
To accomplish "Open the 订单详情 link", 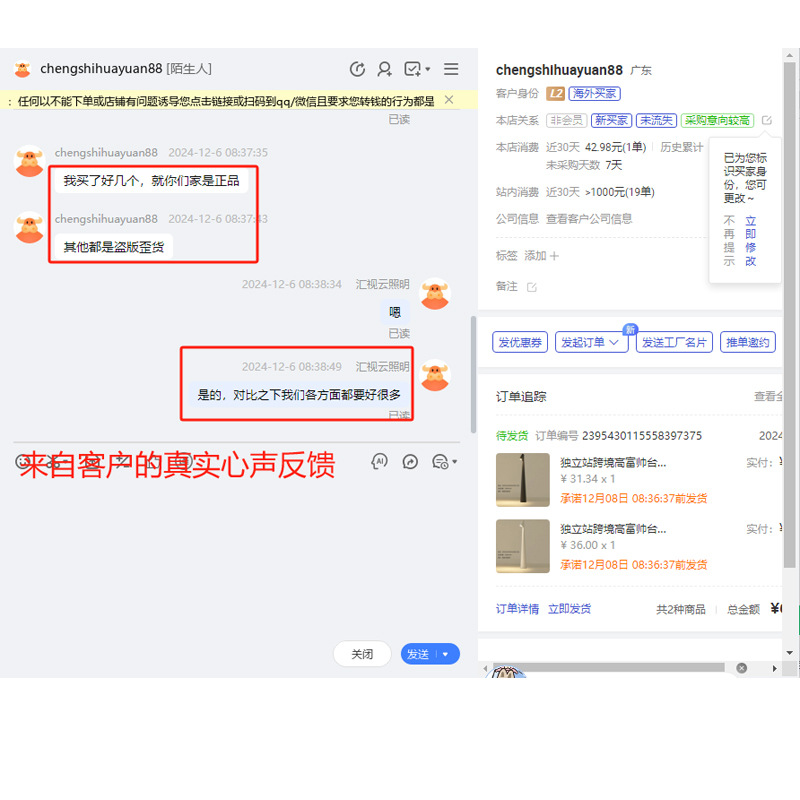I will coord(517,609).
